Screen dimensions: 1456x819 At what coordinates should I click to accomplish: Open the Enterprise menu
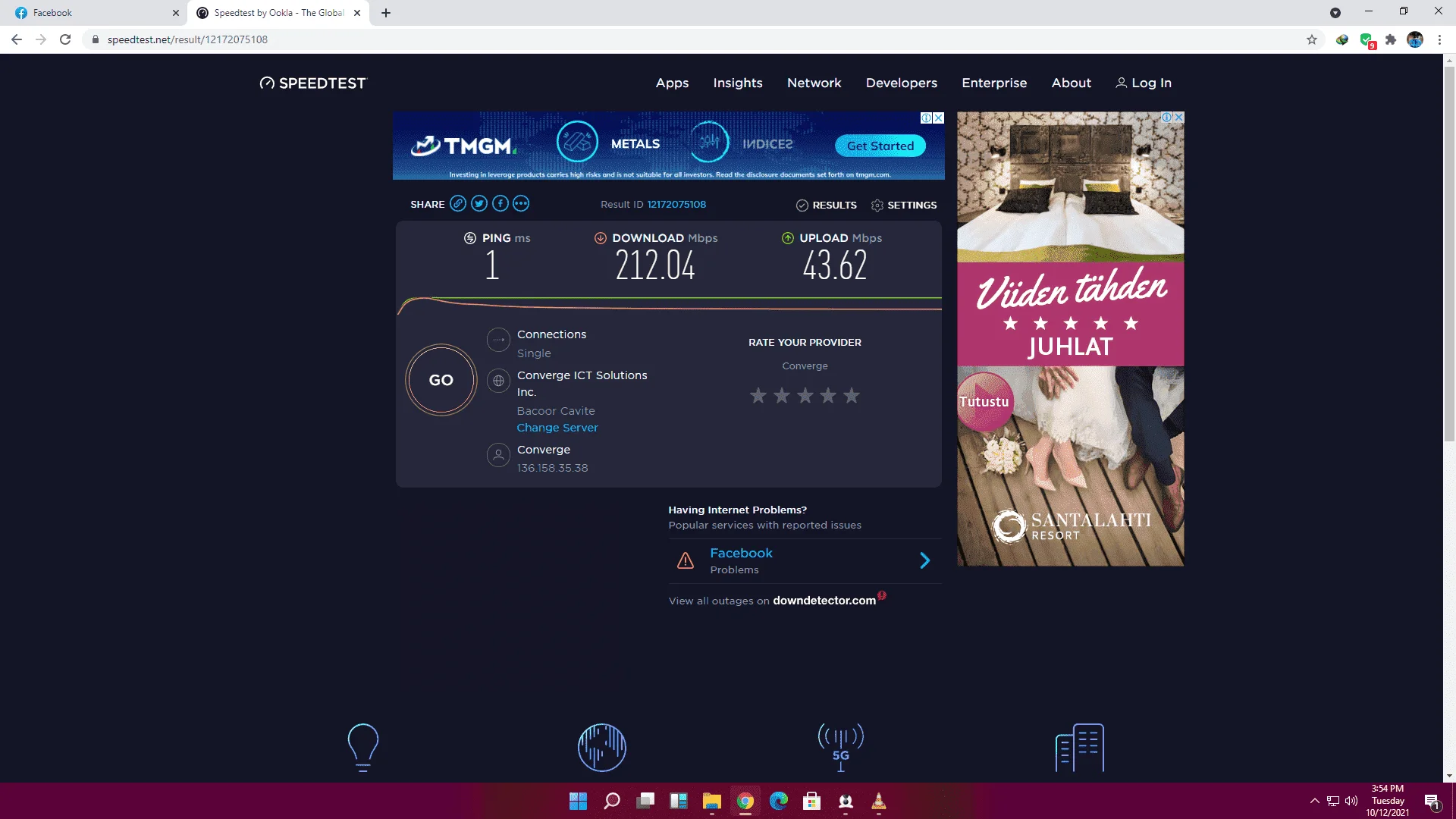(x=994, y=83)
